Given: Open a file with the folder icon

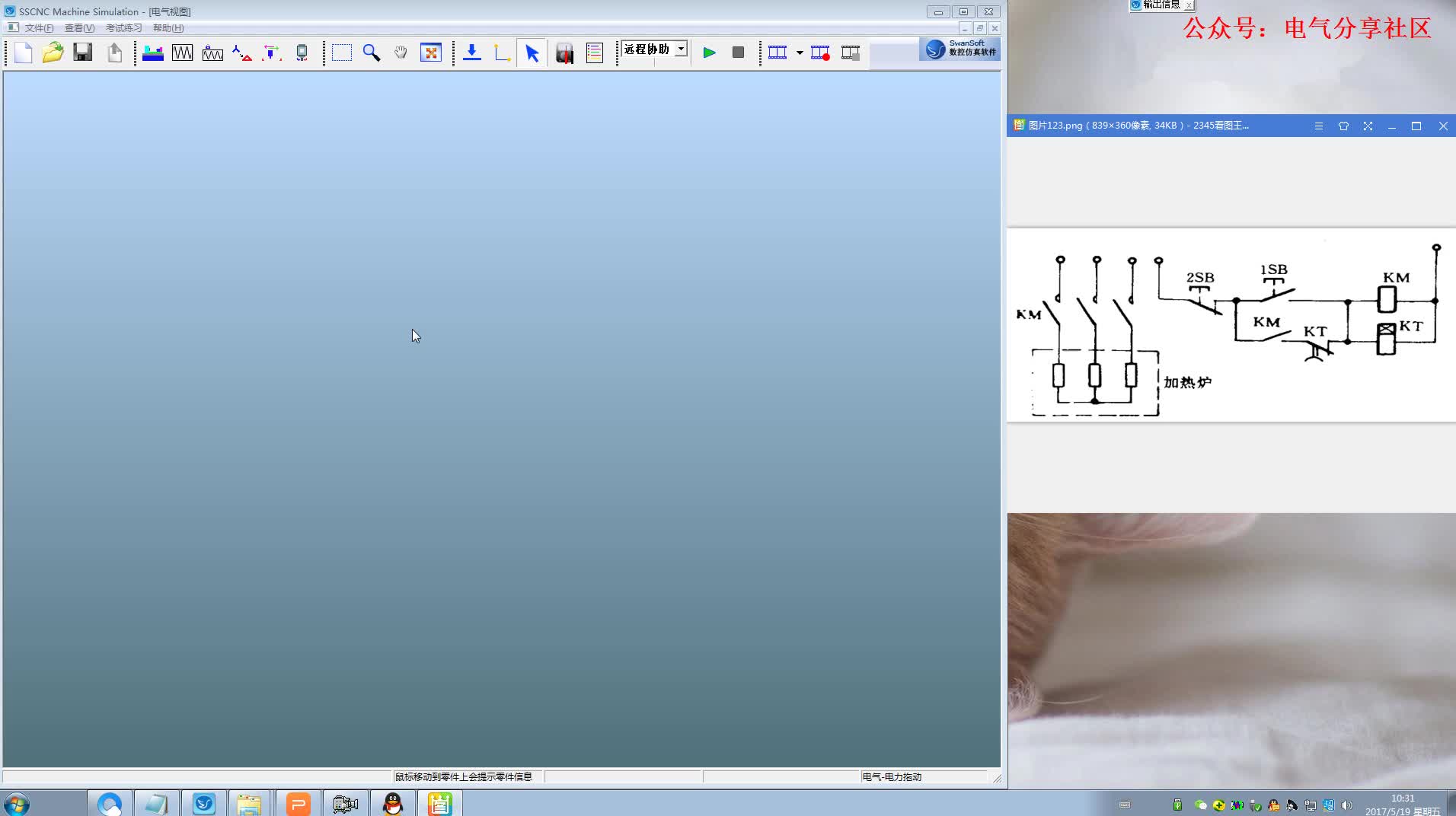Looking at the screenshot, I should point(53,53).
